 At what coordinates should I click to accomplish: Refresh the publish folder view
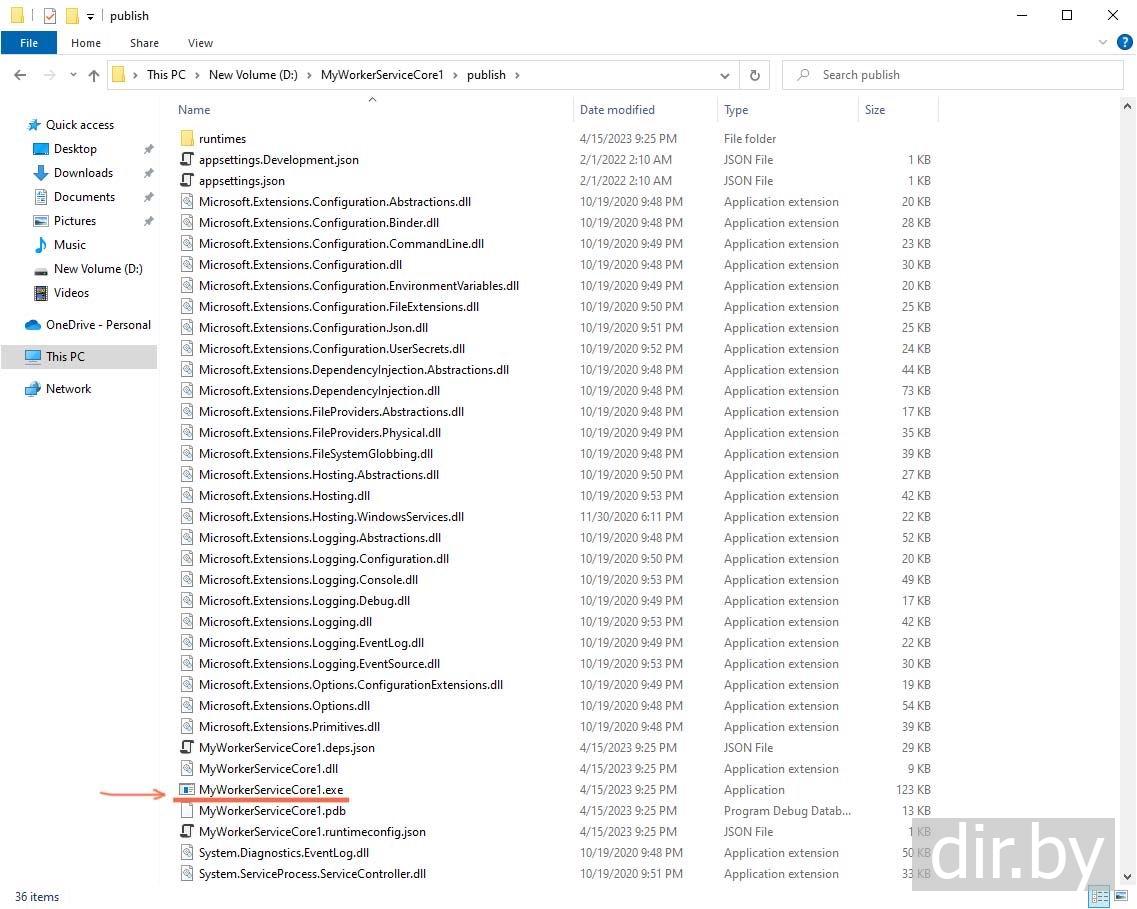coord(755,75)
